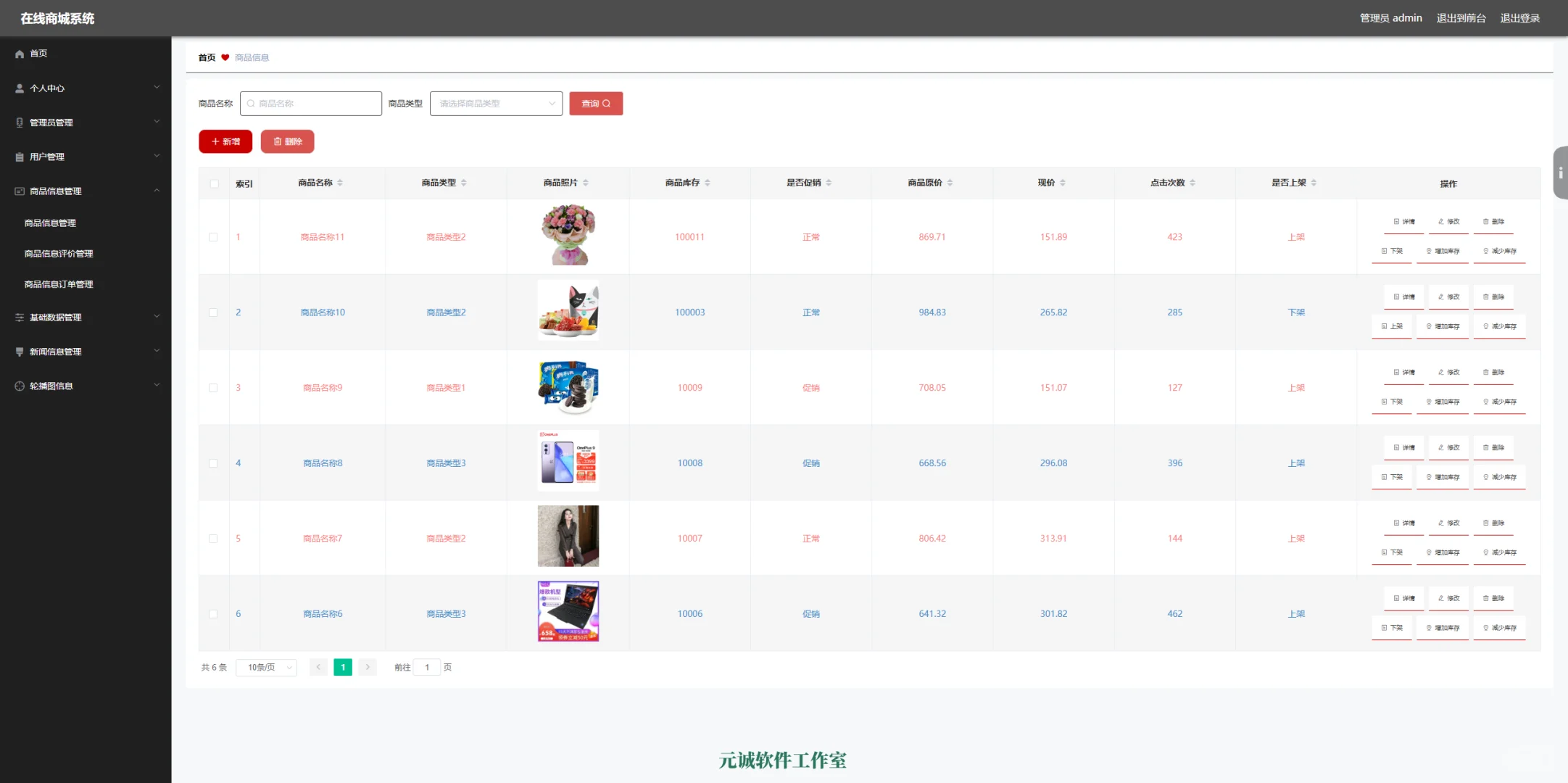This screenshot has height=783, width=1568.
Task: Open 商品信息订单管理 submenu item
Action: click(x=59, y=284)
